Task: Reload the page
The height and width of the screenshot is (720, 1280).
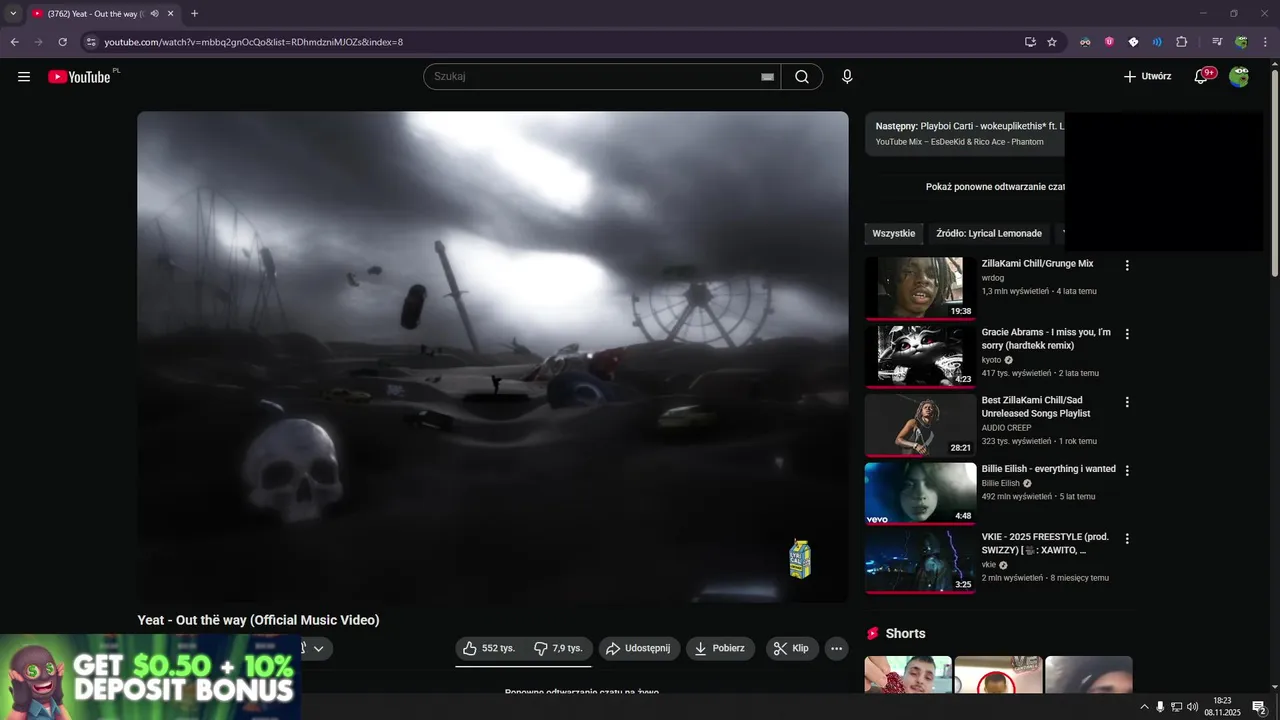Action: pyautogui.click(x=62, y=42)
